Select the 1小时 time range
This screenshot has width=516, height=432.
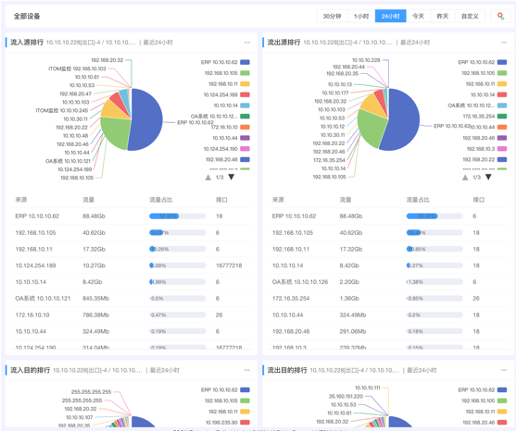361,16
